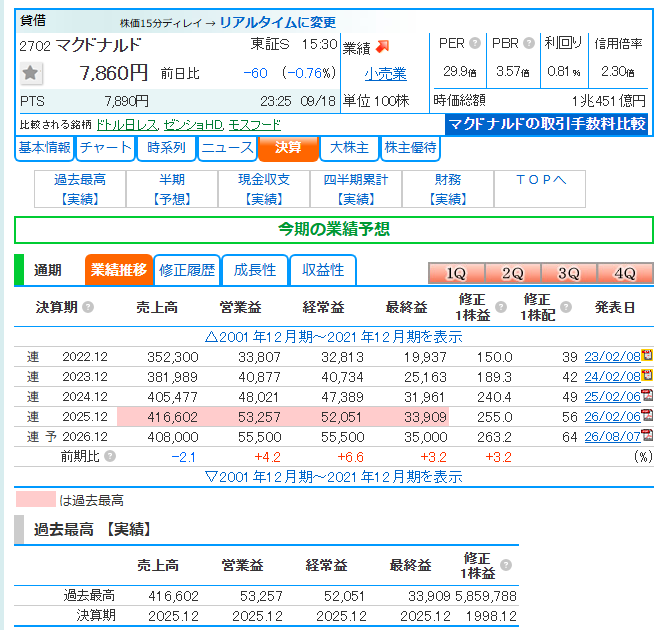Click the PER help question icon
This screenshot has width=669, height=630.
[474, 43]
